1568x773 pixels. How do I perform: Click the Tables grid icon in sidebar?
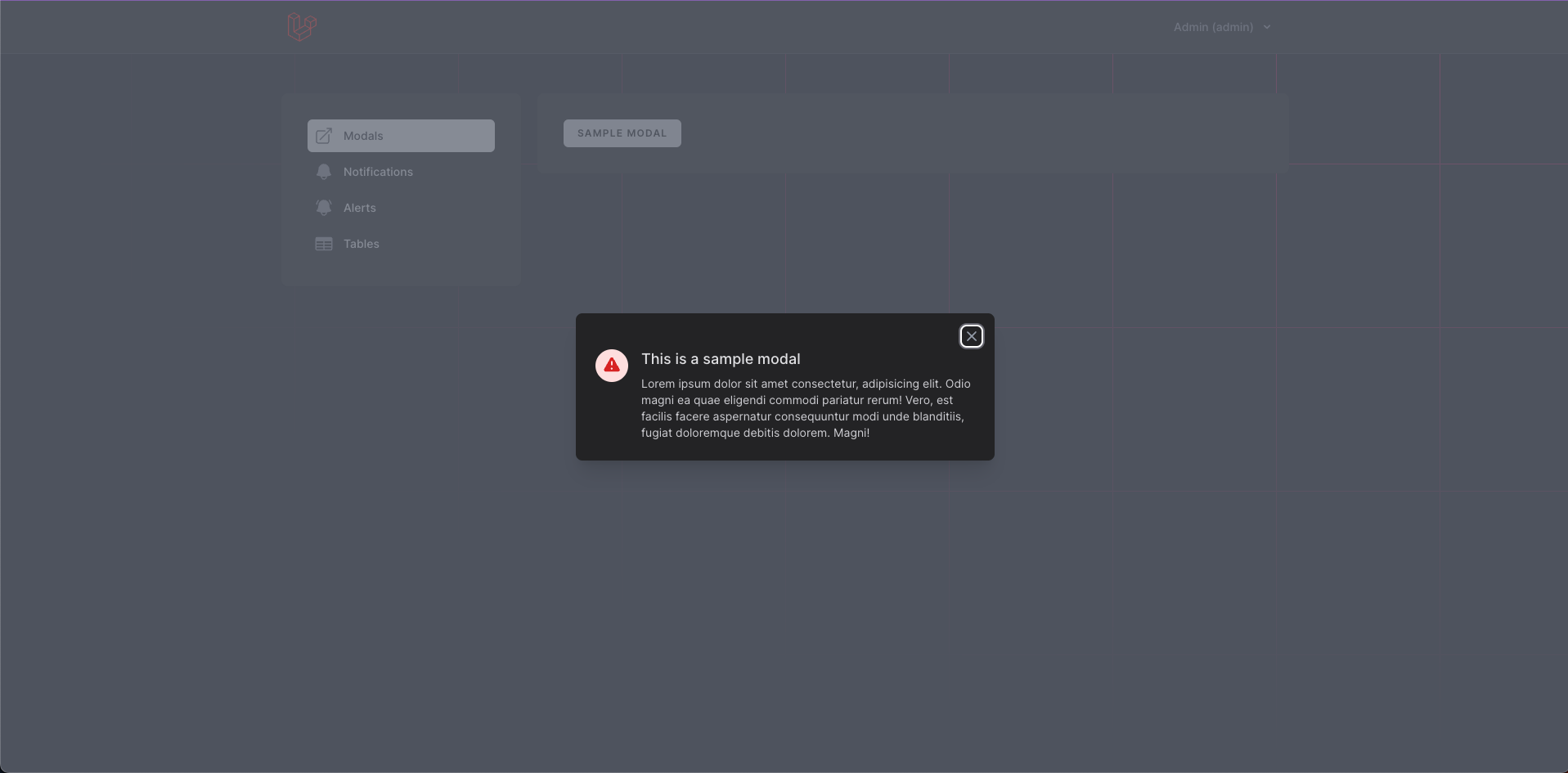click(324, 244)
